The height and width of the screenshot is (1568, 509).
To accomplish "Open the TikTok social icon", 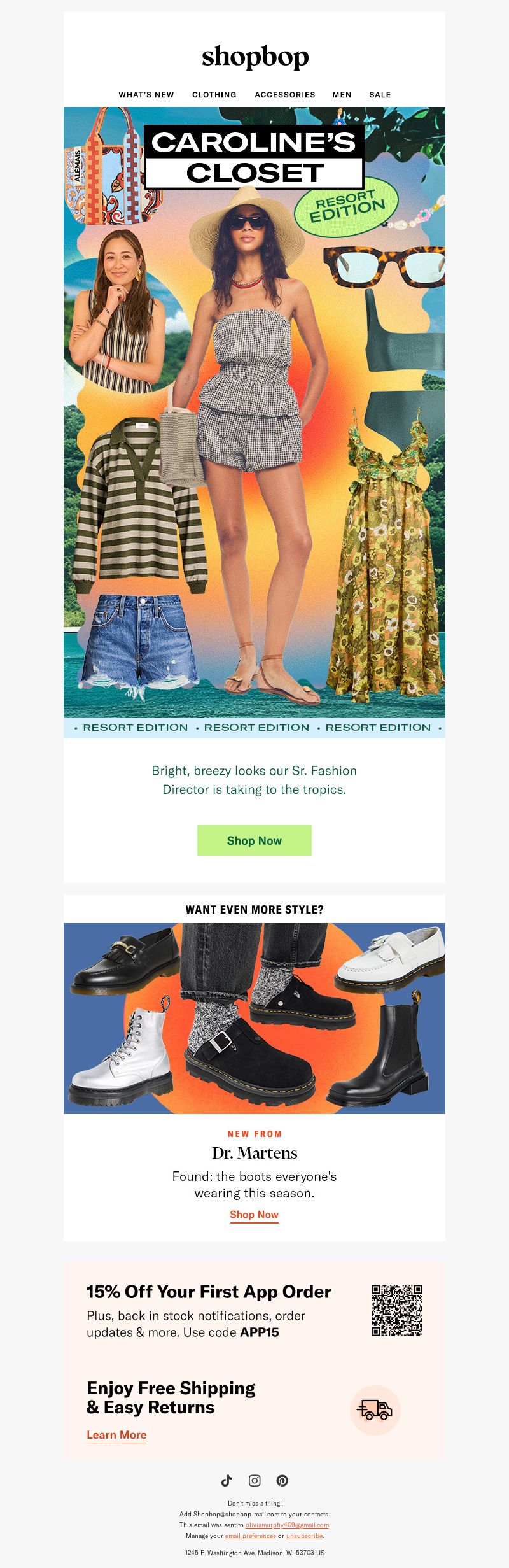I will [x=227, y=1480].
